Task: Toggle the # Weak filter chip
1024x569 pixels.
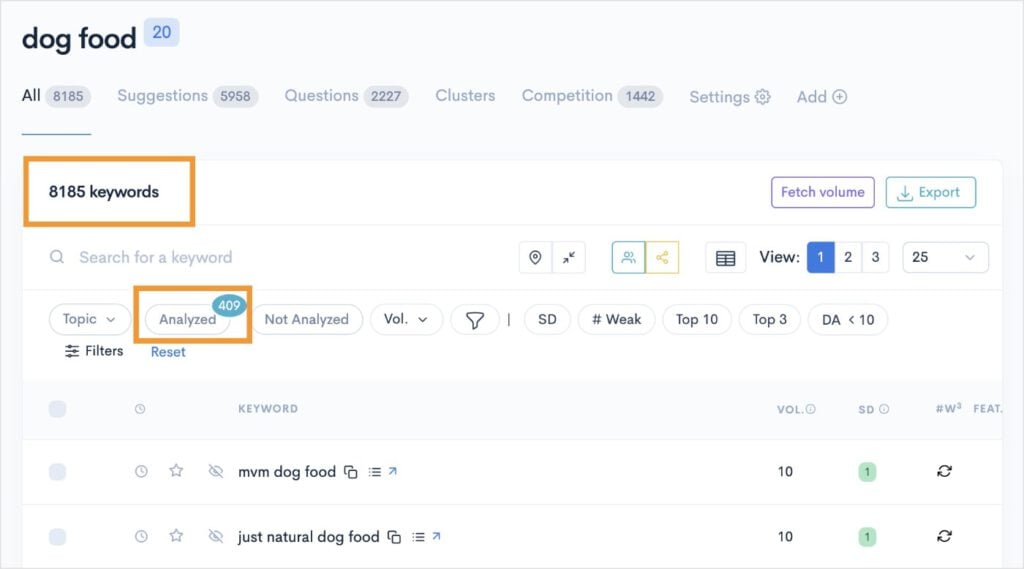Action: 616,319
